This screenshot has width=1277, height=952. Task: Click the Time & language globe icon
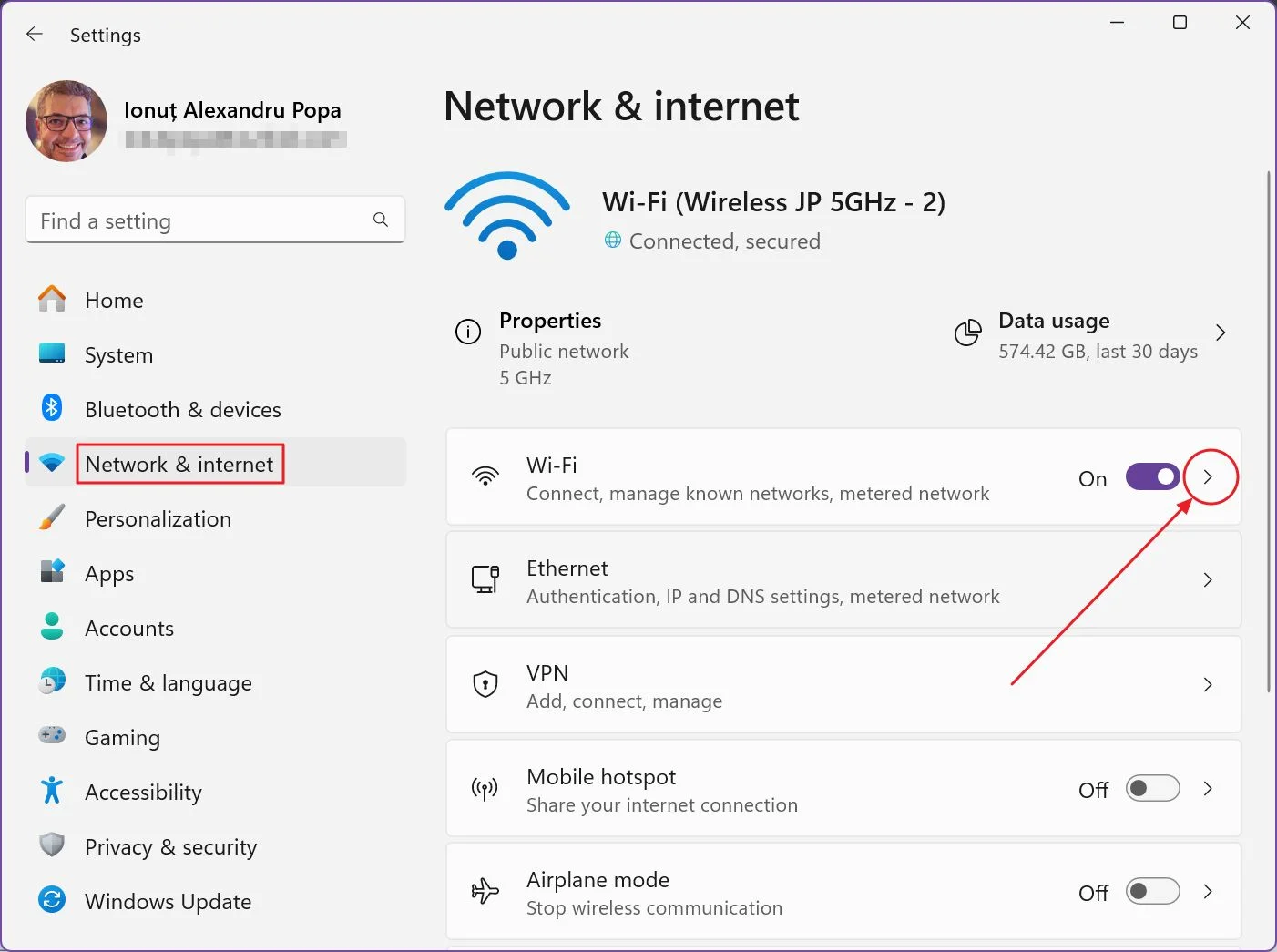point(52,681)
